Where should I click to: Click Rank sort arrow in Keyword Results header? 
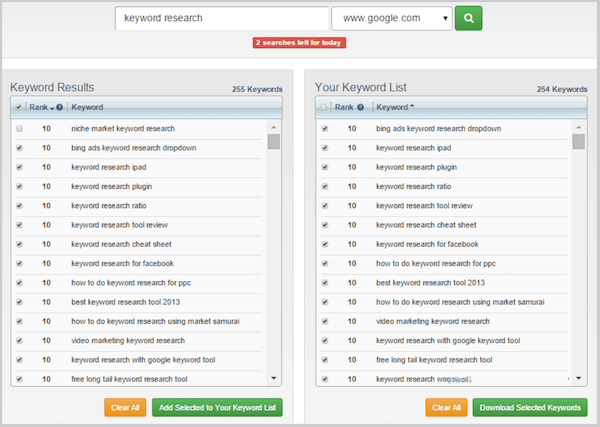pos(52,109)
